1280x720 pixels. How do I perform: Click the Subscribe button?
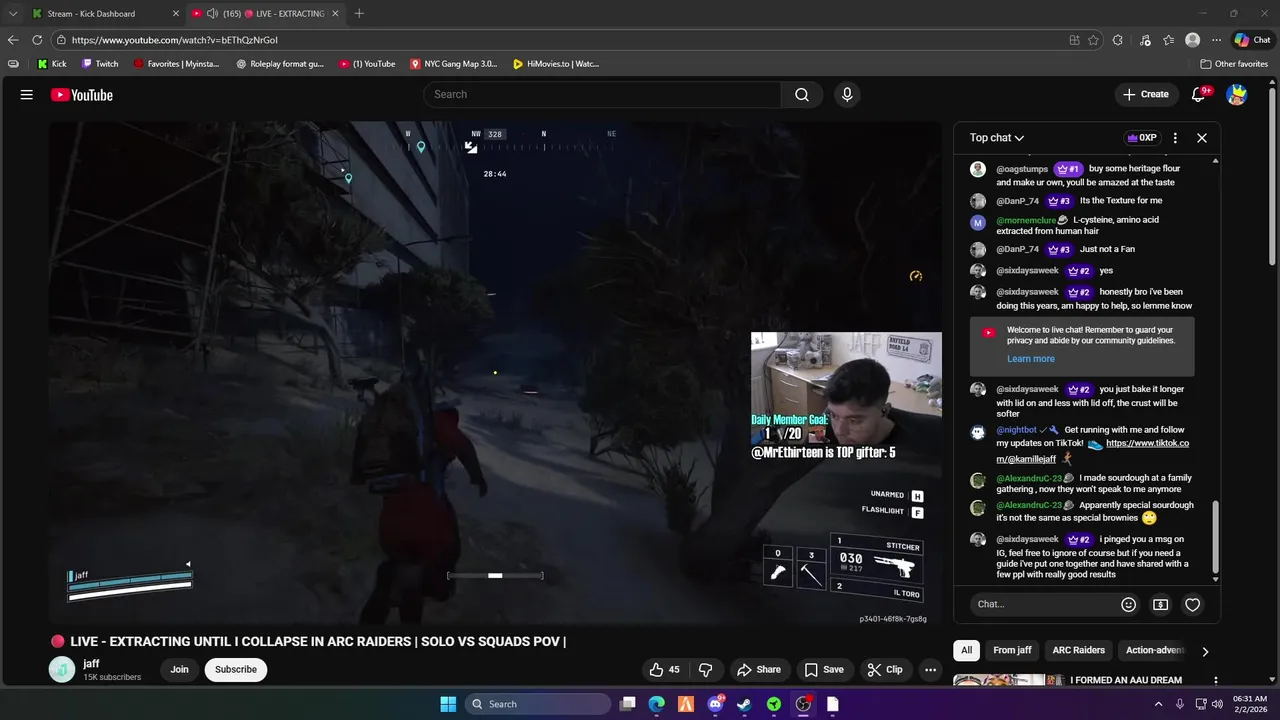click(x=236, y=670)
